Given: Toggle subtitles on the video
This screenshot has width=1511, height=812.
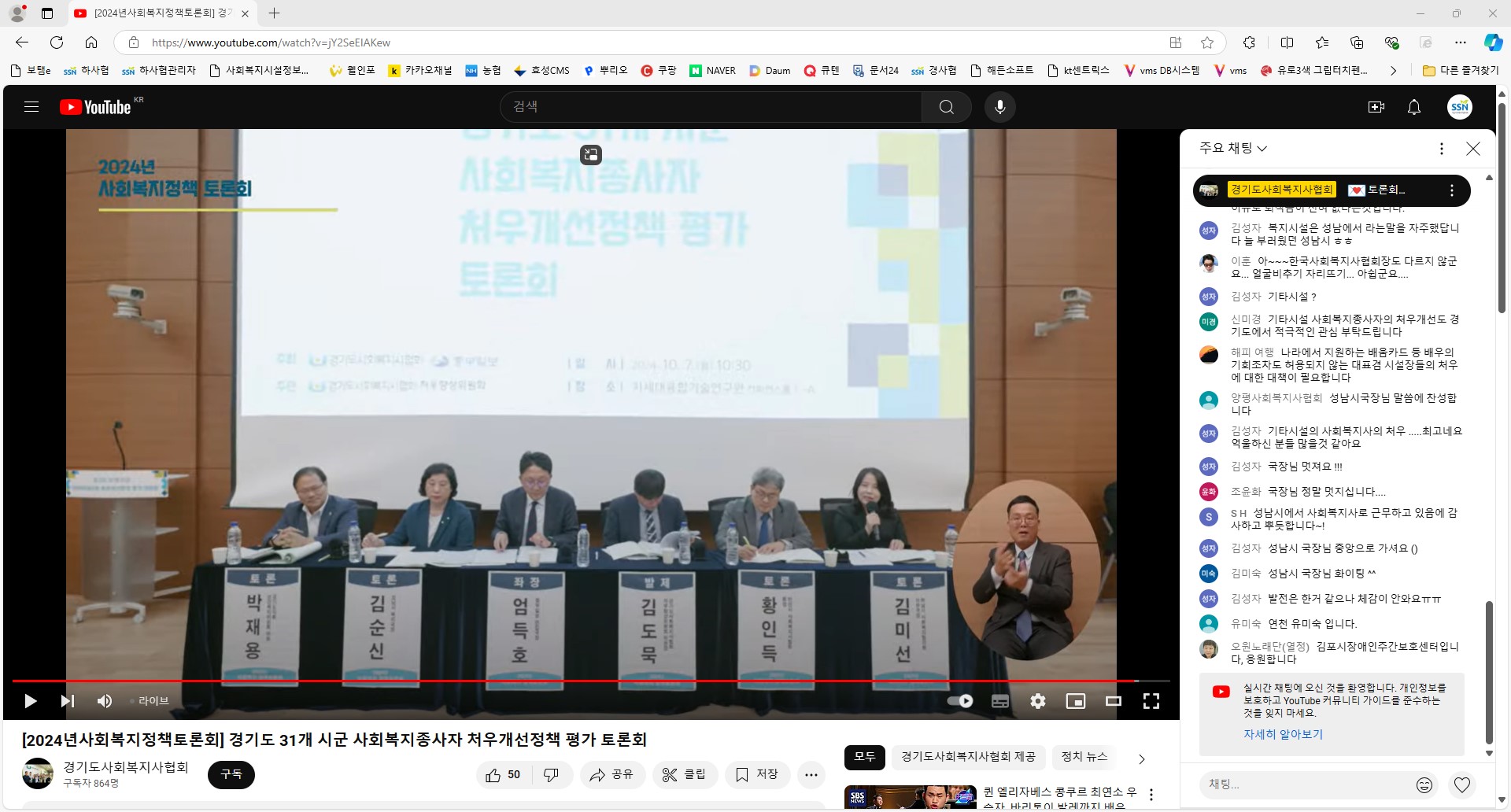Looking at the screenshot, I should tap(1000, 701).
